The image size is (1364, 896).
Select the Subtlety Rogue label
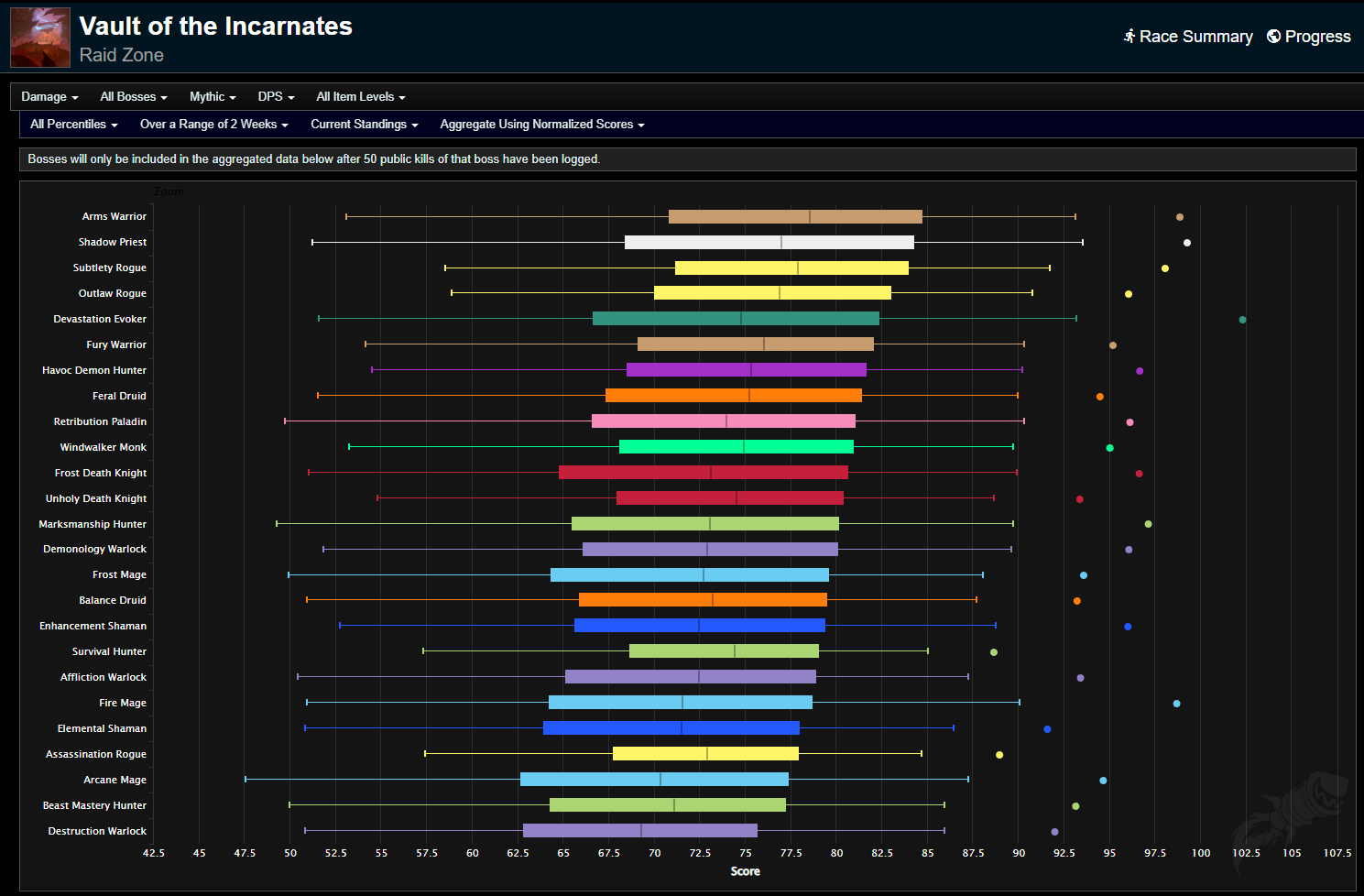(110, 268)
